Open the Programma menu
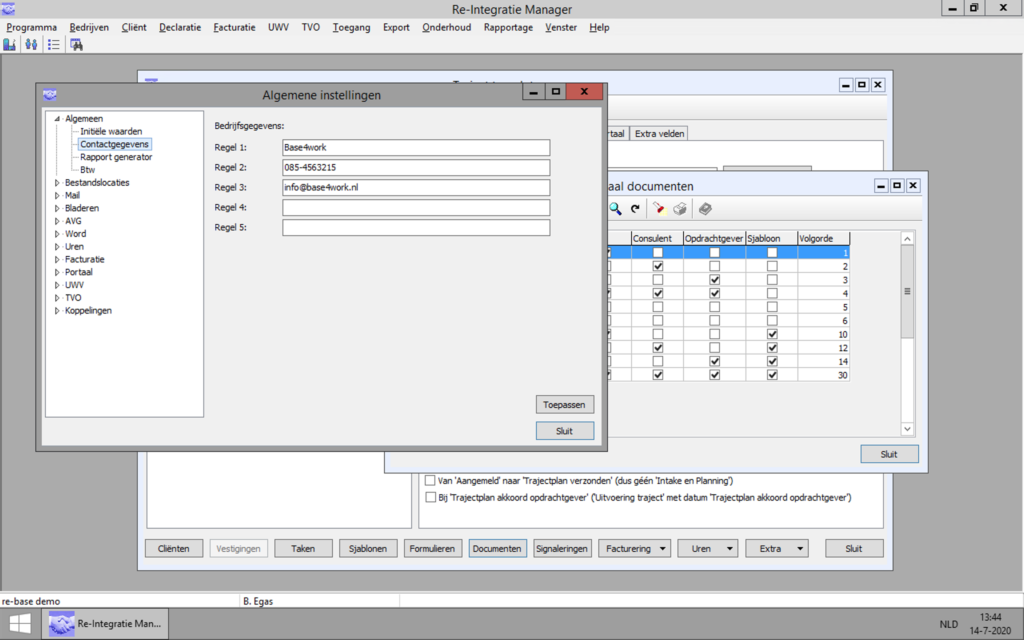This screenshot has width=1024, height=640. point(31,27)
